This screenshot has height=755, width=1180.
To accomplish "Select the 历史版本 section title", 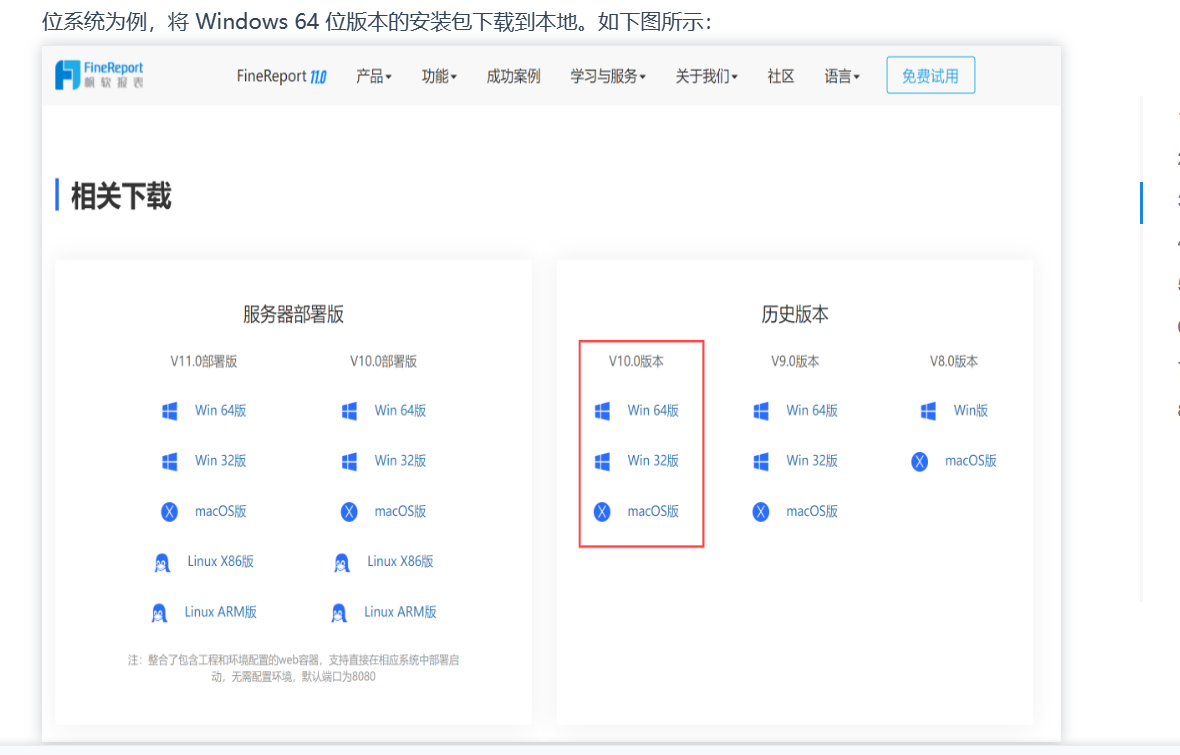I will [x=795, y=314].
